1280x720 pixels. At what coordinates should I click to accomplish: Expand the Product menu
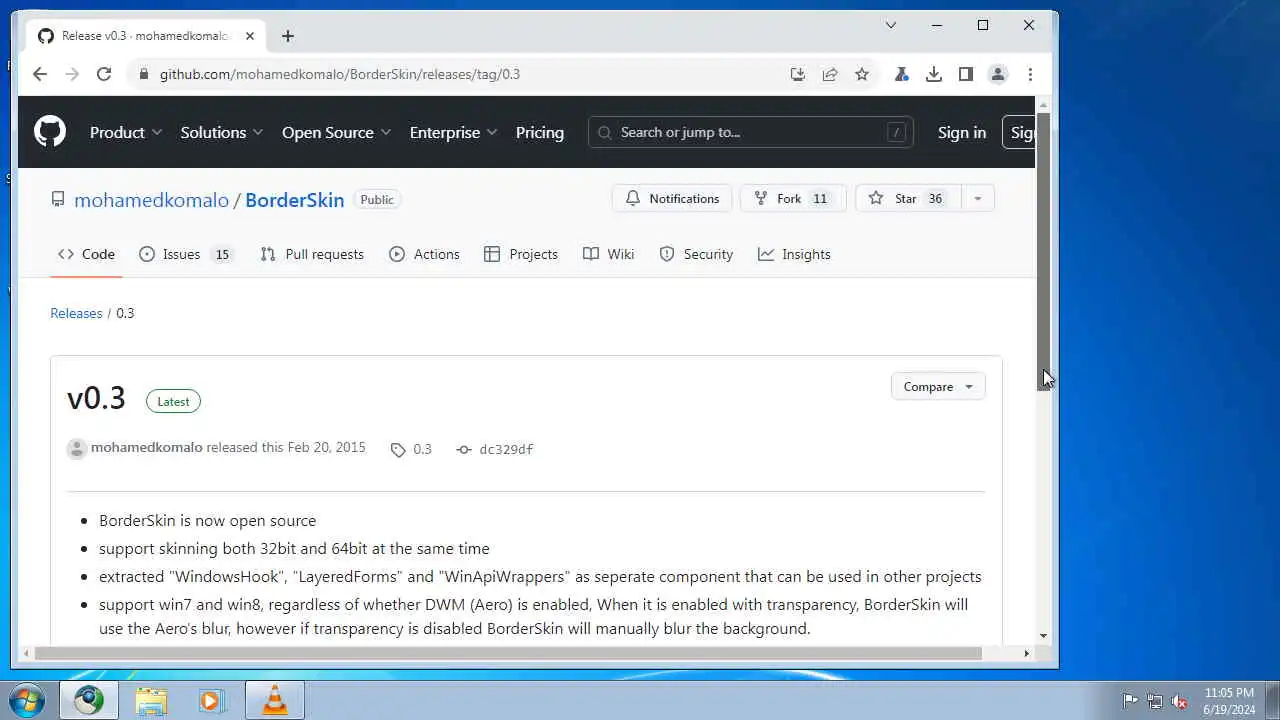pyautogui.click(x=126, y=132)
